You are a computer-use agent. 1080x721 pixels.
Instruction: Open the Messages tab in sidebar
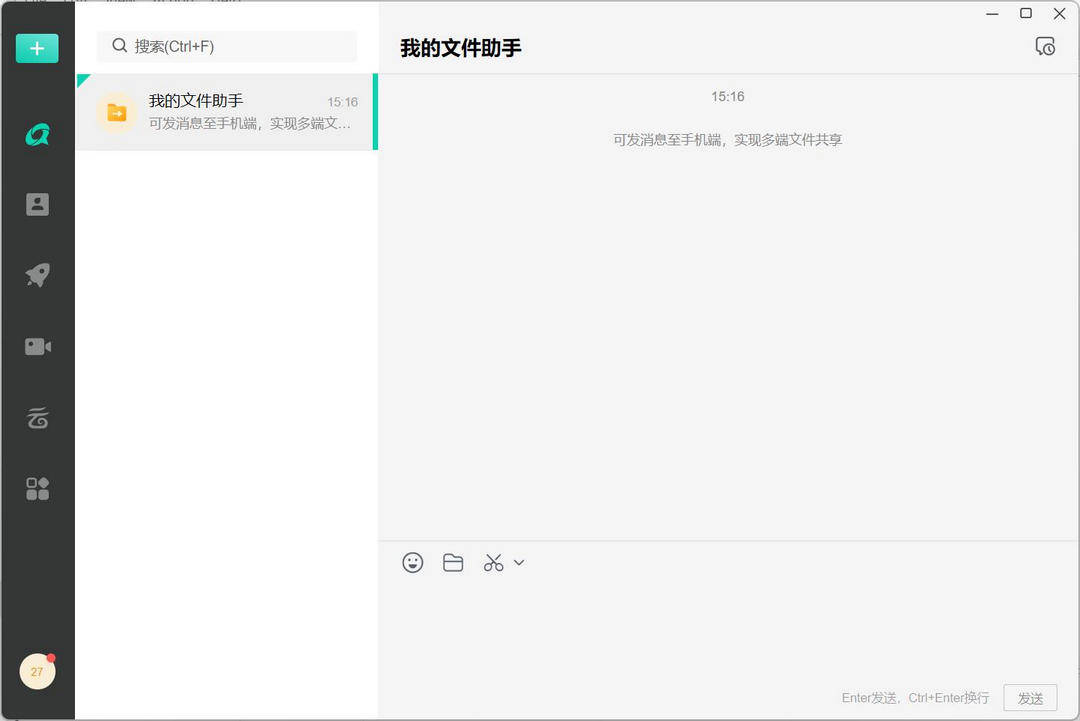point(37,134)
